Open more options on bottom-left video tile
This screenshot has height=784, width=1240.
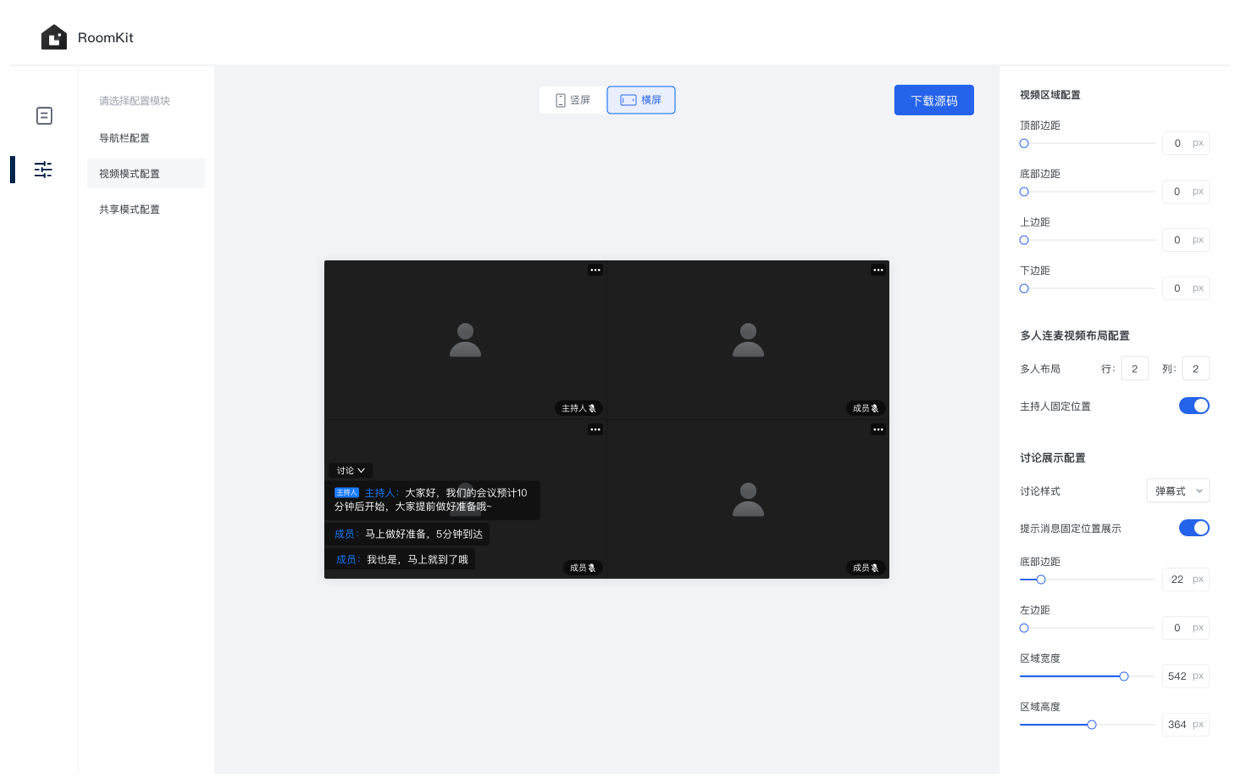click(x=595, y=430)
